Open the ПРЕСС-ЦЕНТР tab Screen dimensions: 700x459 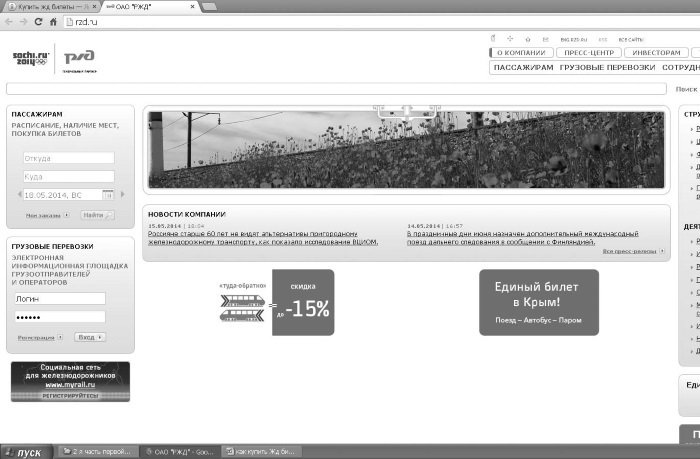[x=589, y=53]
